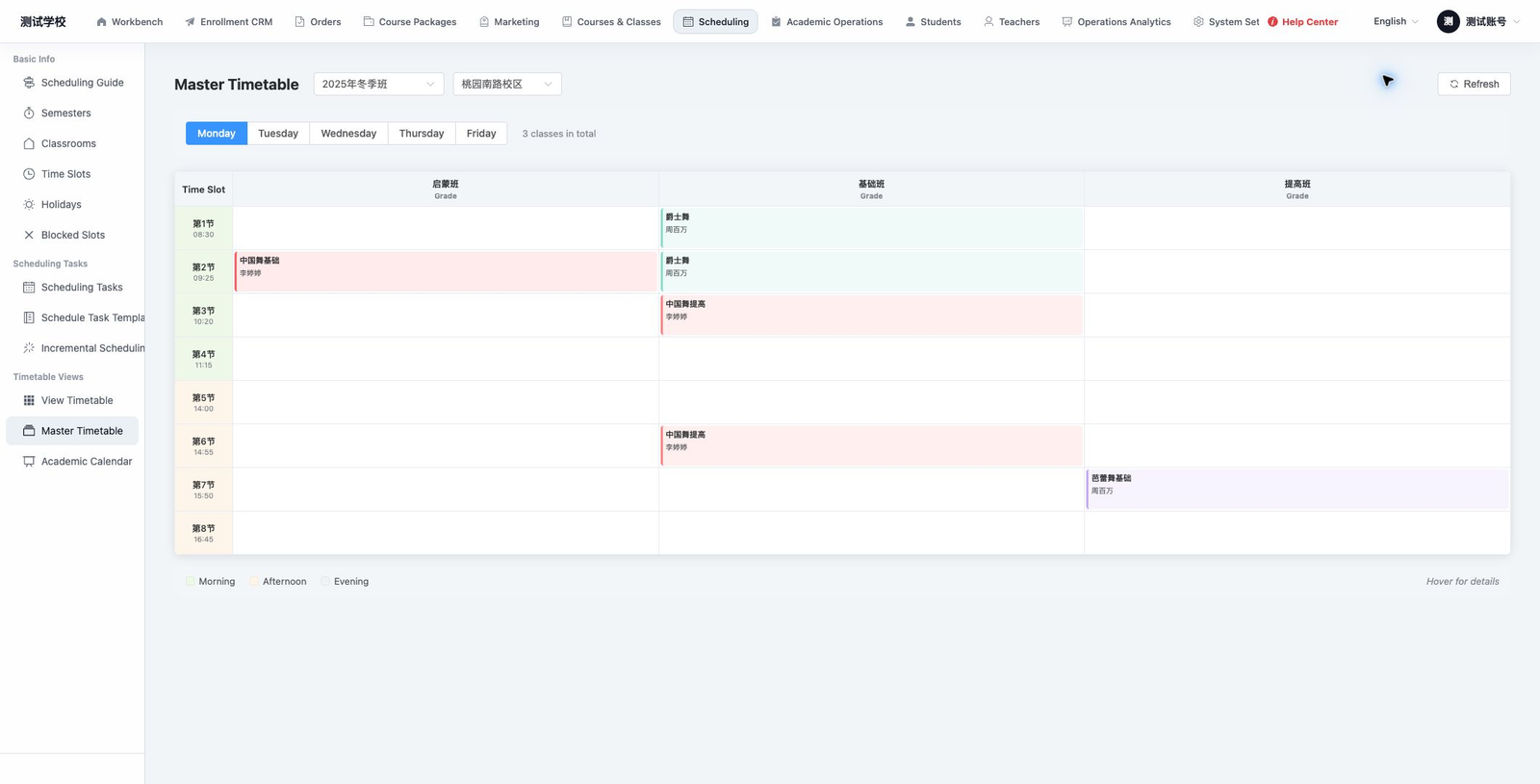Click the Time Slots clock icon

tap(29, 174)
